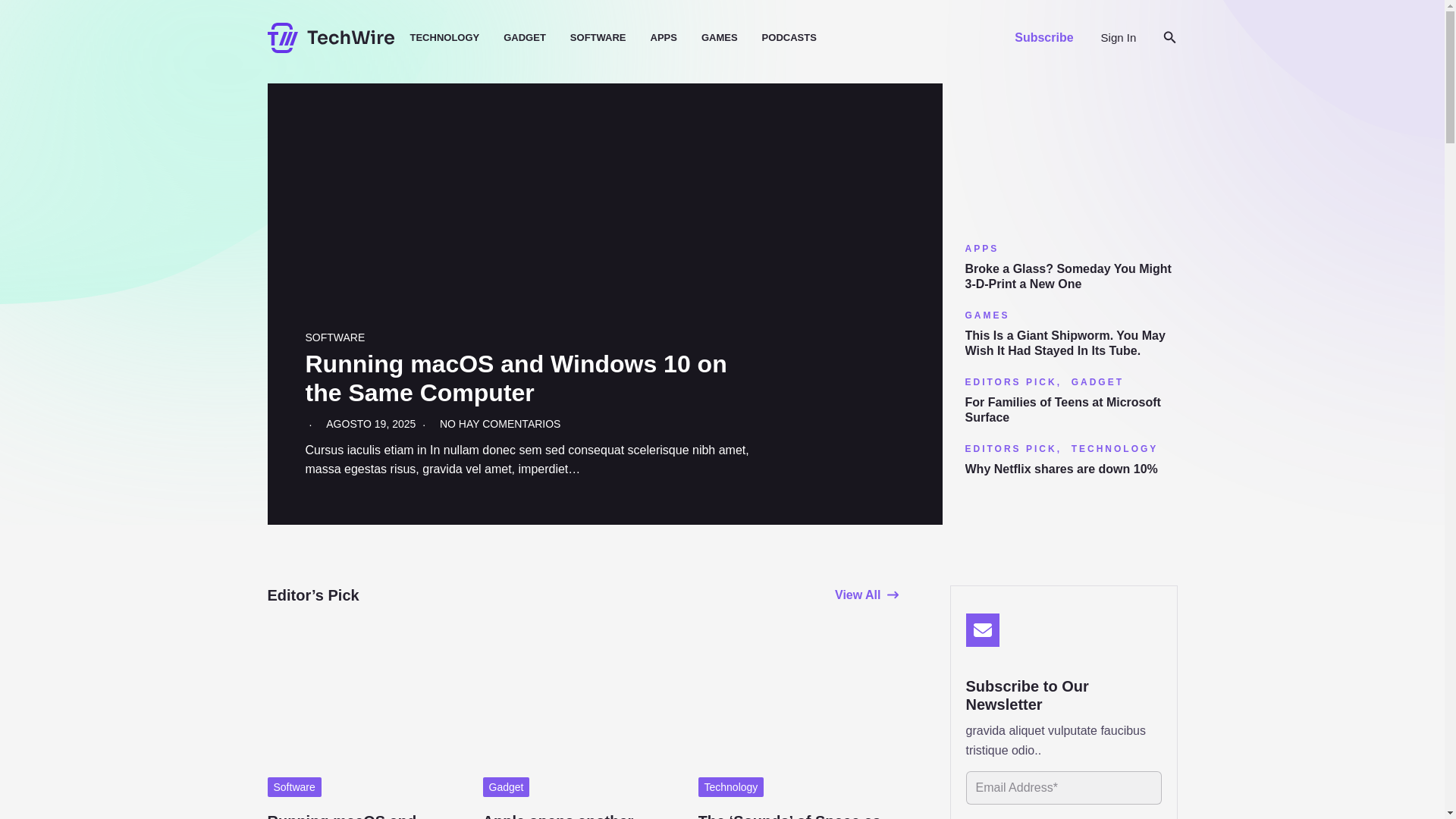
Task: Click the newsletter description text
Action: point(1055,741)
